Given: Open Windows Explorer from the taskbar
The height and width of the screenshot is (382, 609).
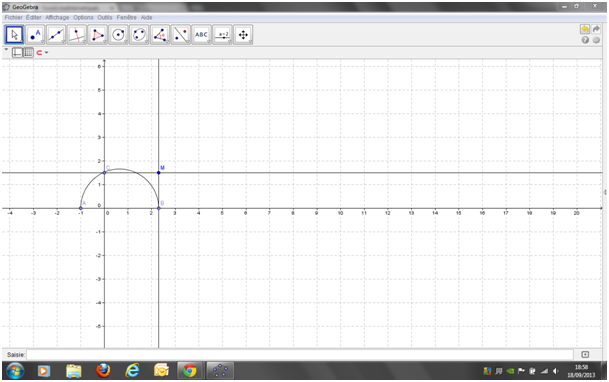Looking at the screenshot, I should click(x=73, y=371).
